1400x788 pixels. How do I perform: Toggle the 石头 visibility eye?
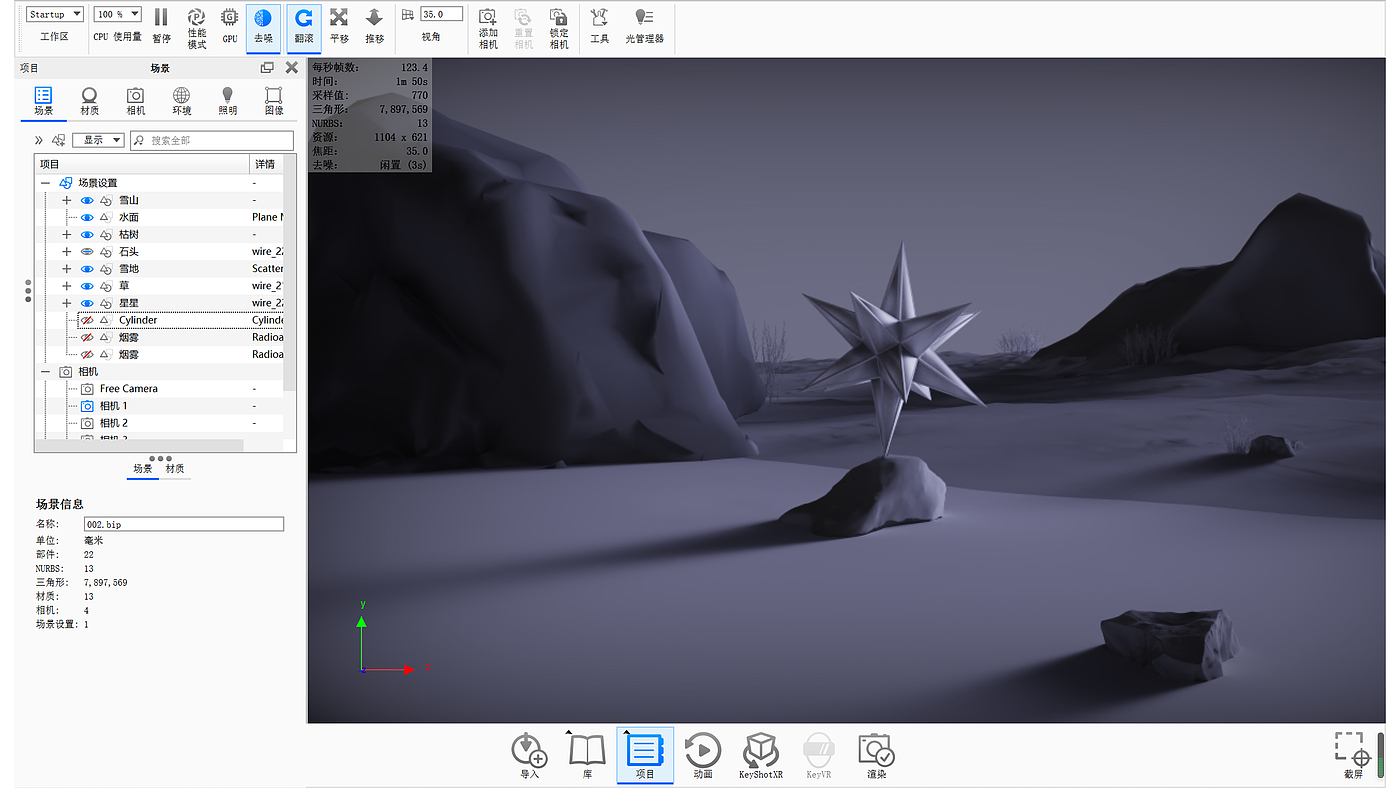pos(87,252)
